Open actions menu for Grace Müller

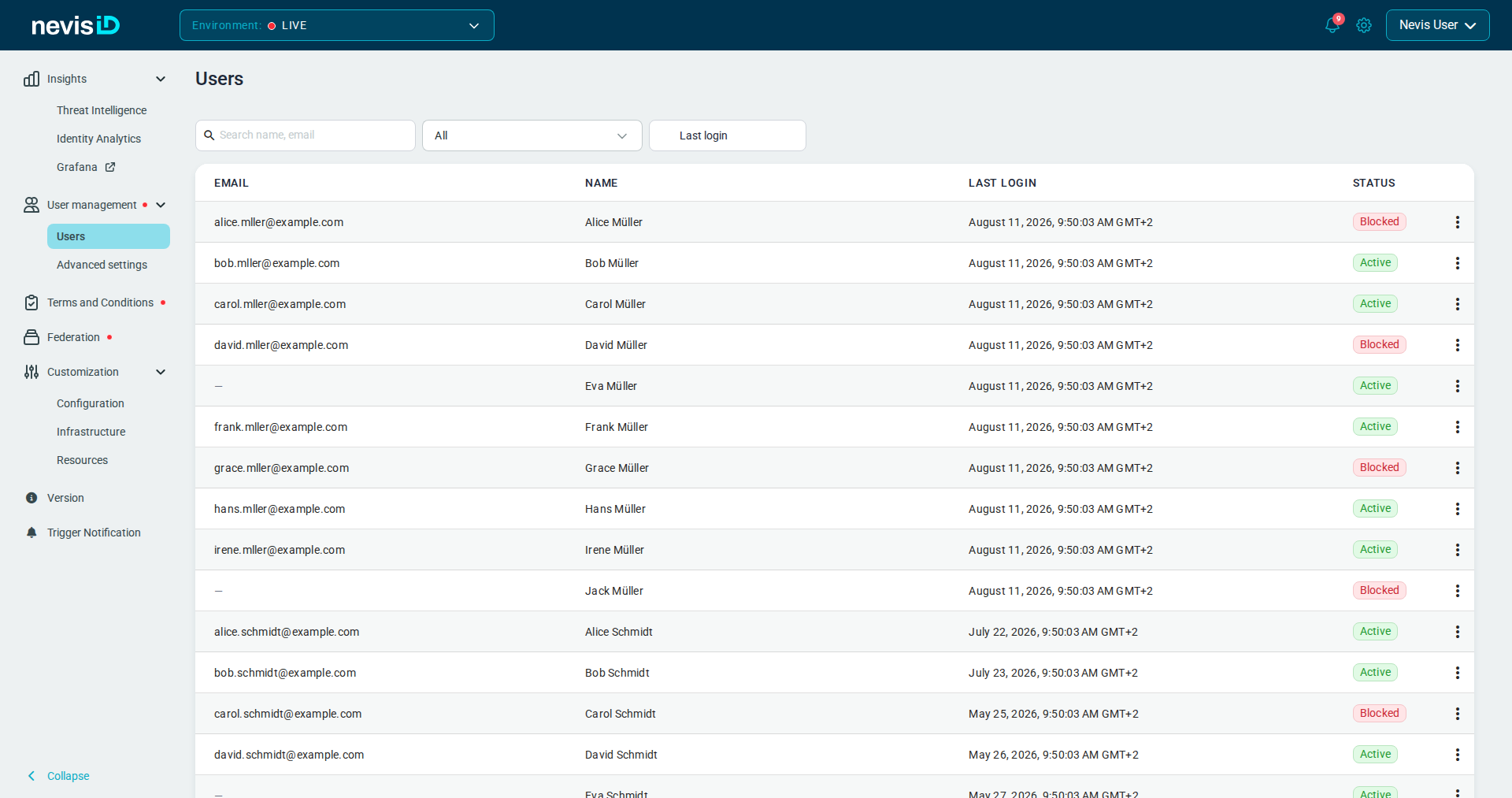(1458, 468)
